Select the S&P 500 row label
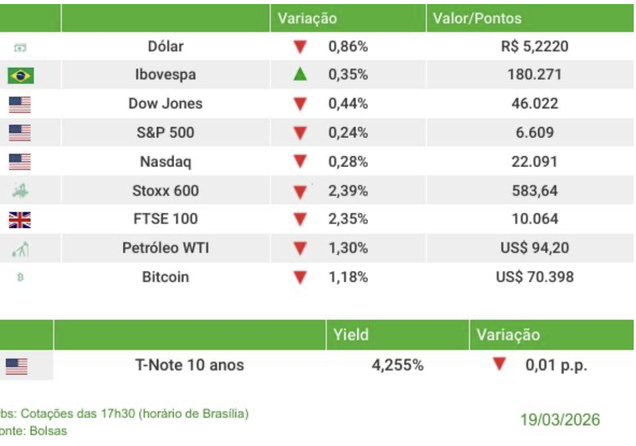The image size is (636, 446). click(x=165, y=133)
